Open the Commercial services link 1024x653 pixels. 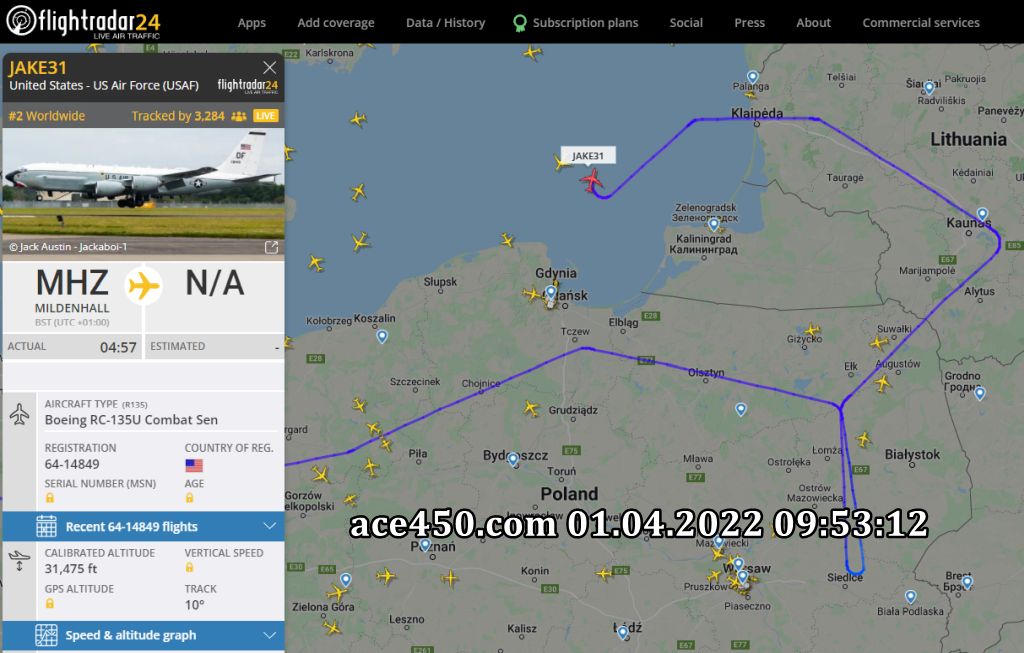point(921,23)
